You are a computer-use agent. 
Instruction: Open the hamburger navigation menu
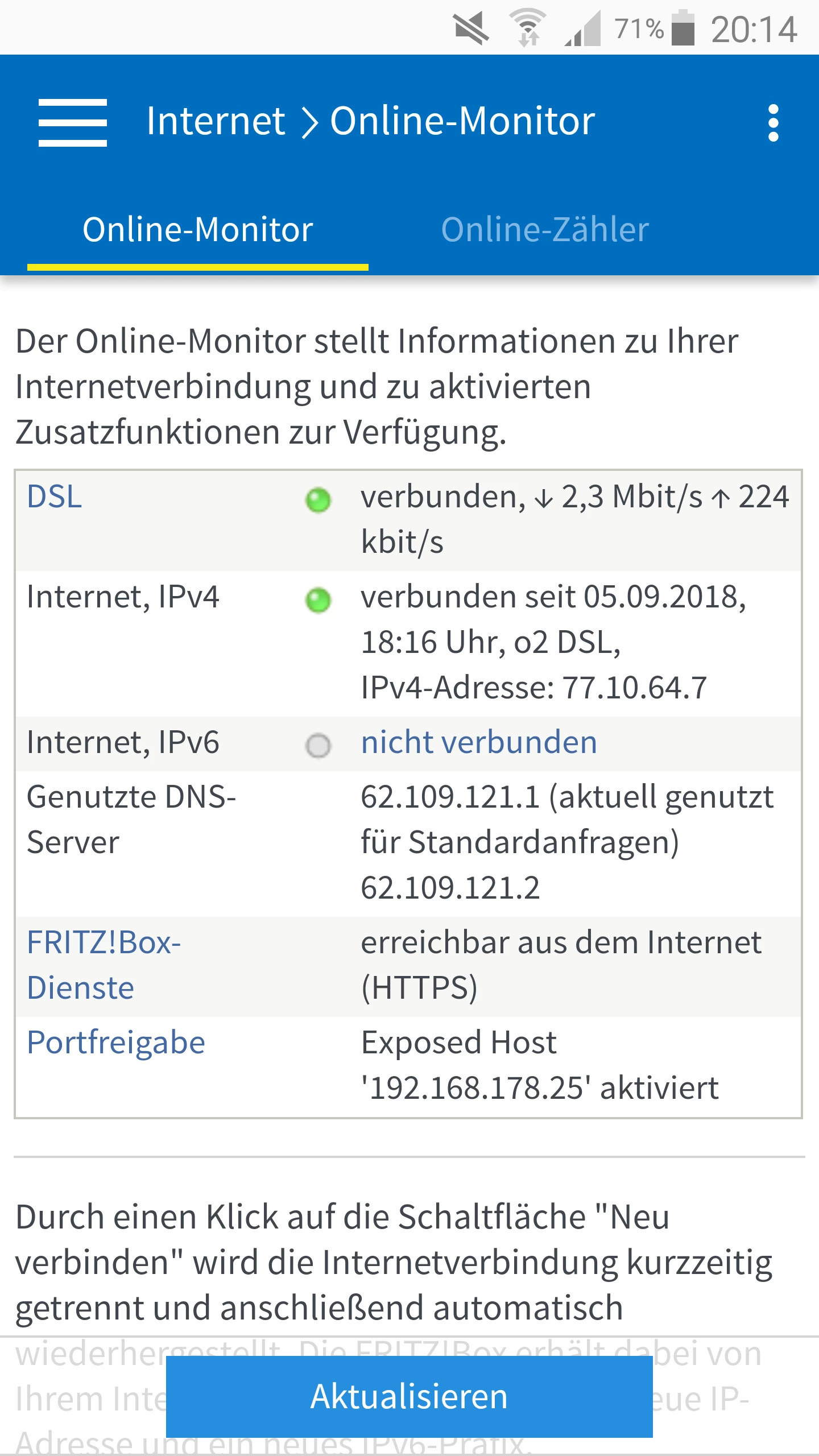[72, 122]
